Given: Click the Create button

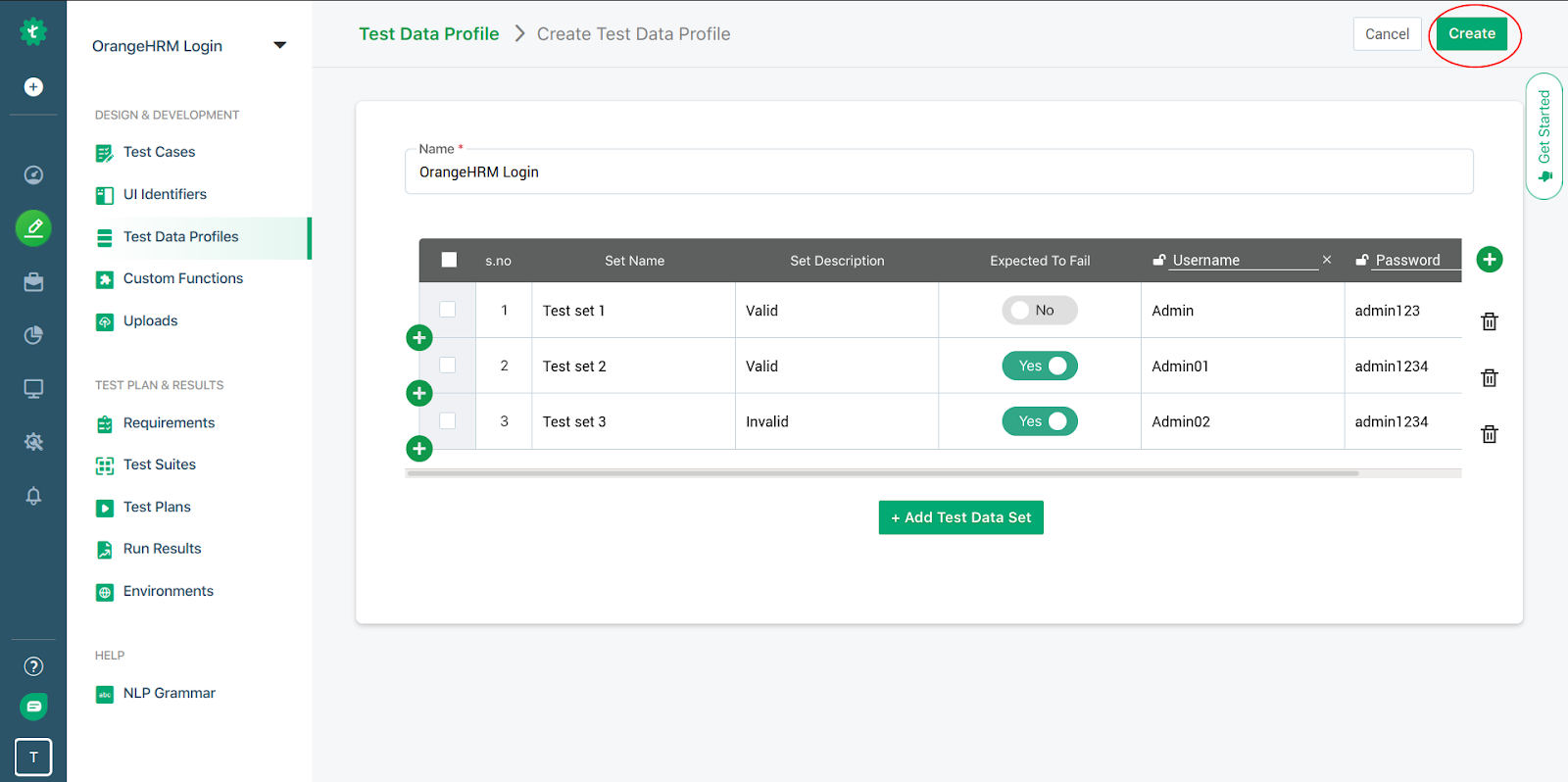Looking at the screenshot, I should tap(1472, 33).
